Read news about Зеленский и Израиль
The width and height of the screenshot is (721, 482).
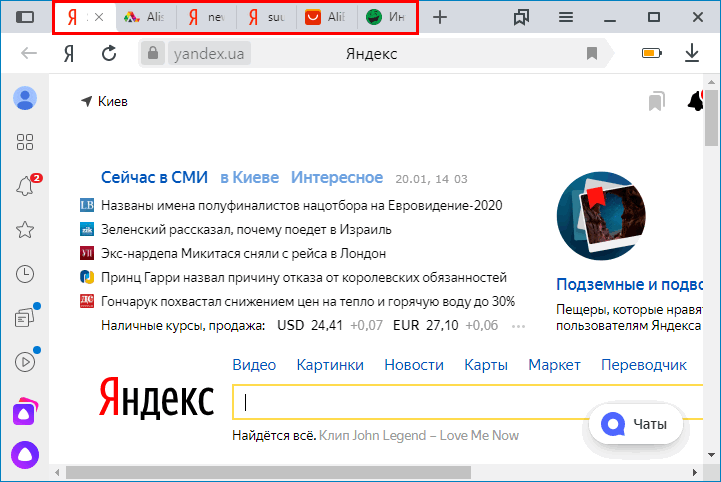246,230
